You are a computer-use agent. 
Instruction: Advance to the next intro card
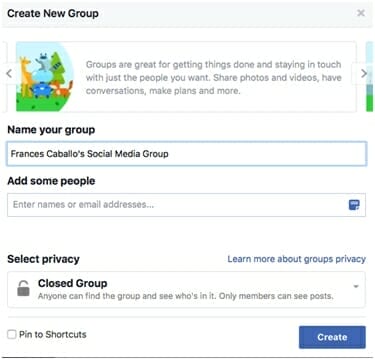point(364,73)
